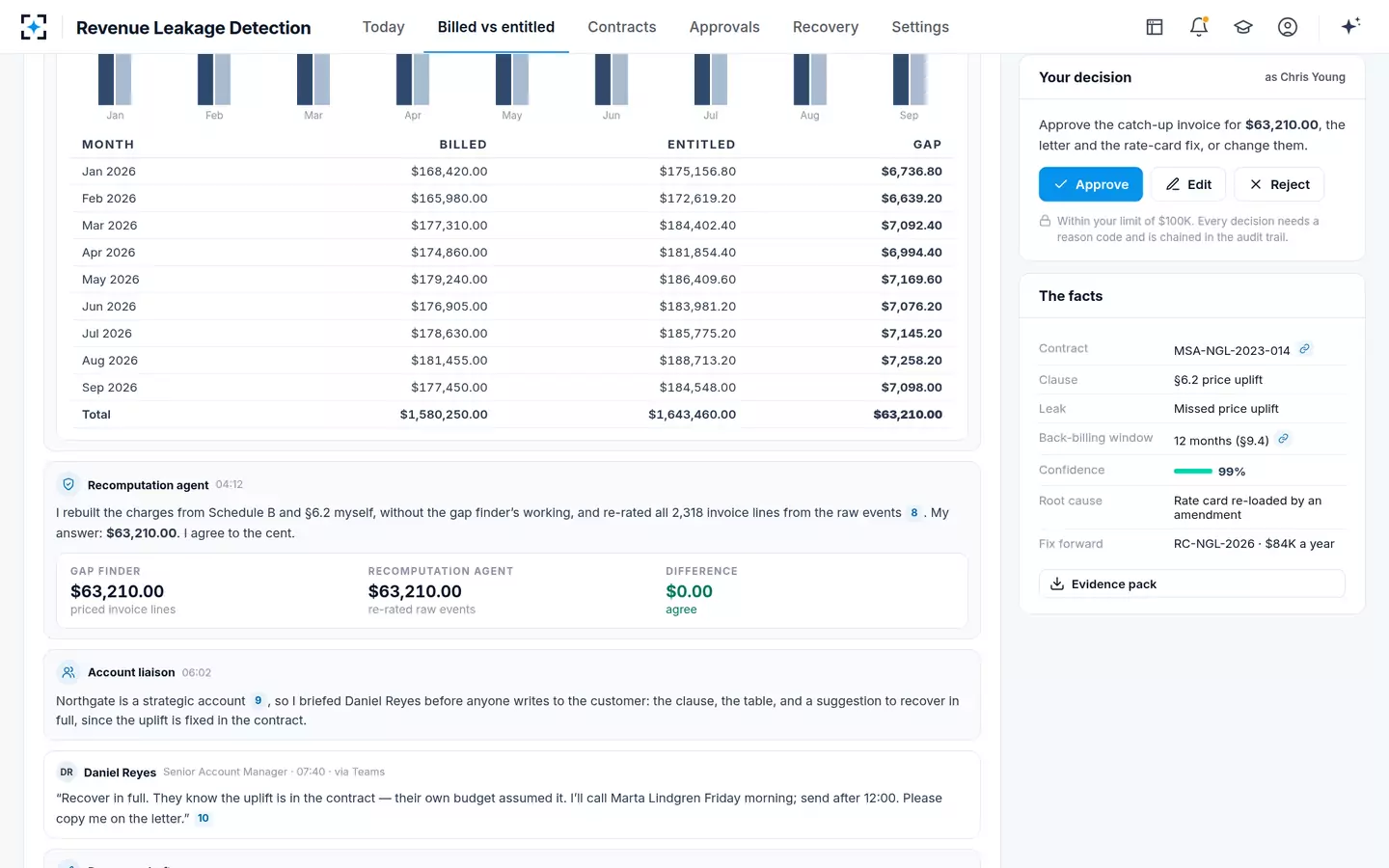Open the notifications bell
Image resolution: width=1389 pixels, height=868 pixels.
1199,27
